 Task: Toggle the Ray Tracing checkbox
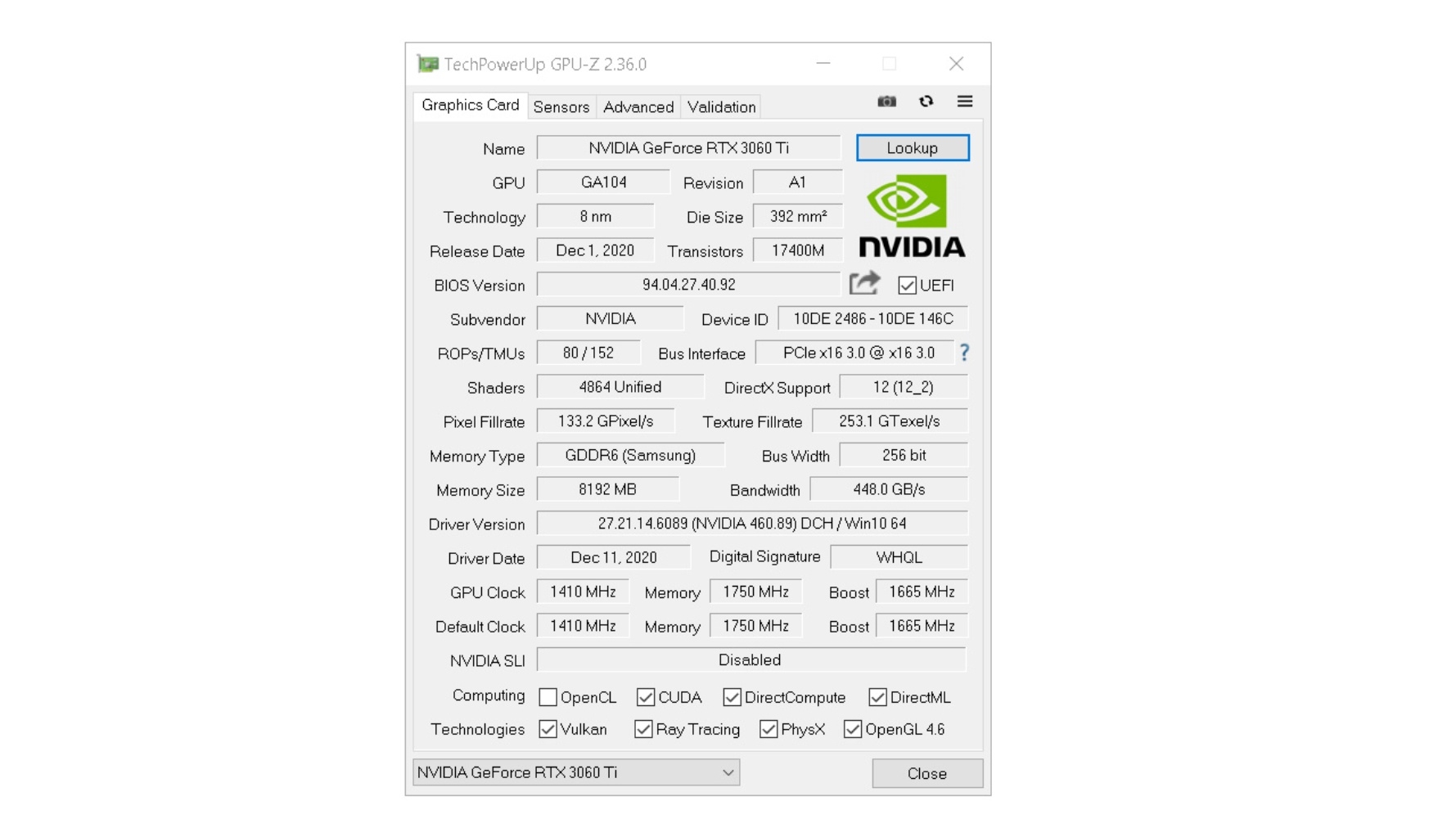coord(643,729)
